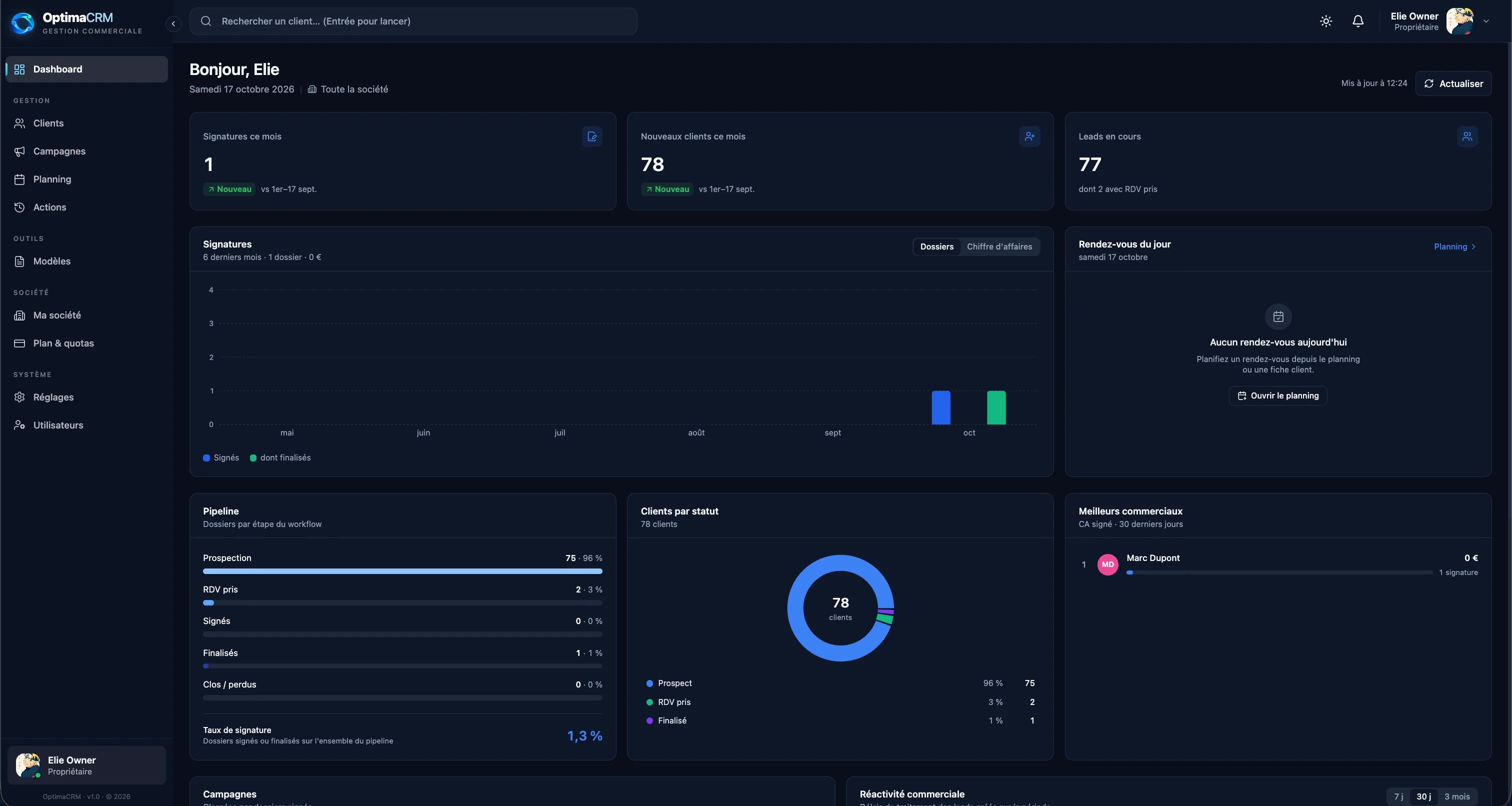Viewport: 1512px width, 806px height.
Task: Click the Prospection progress bar
Action: [x=402, y=571]
